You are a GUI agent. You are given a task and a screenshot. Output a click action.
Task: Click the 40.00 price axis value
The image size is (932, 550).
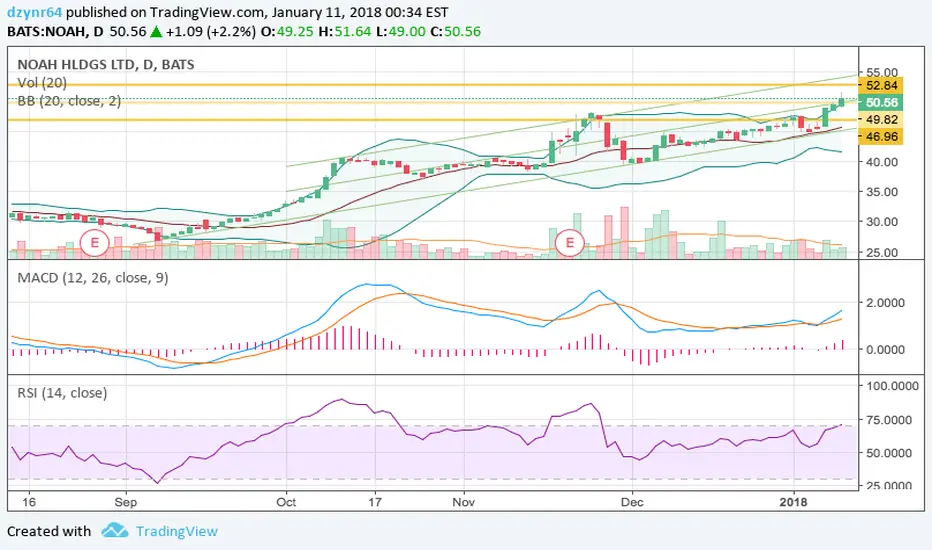coord(882,162)
